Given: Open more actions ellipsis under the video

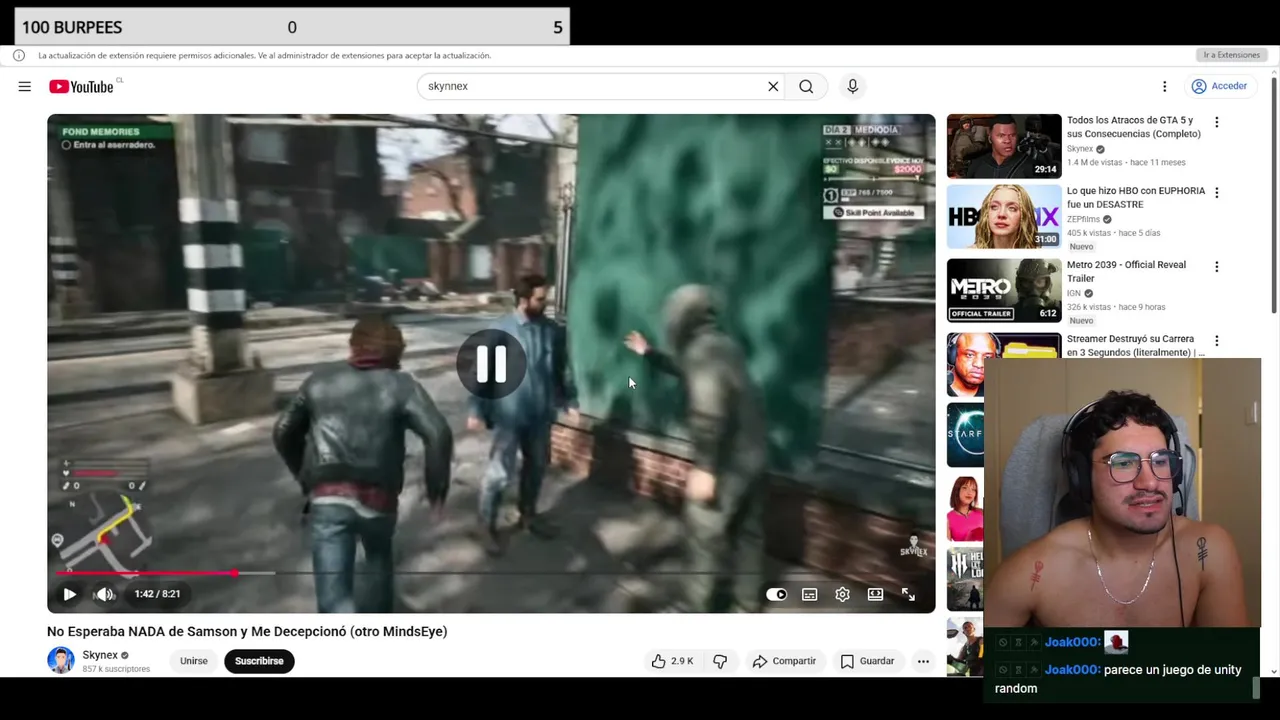Looking at the screenshot, I should (x=923, y=661).
